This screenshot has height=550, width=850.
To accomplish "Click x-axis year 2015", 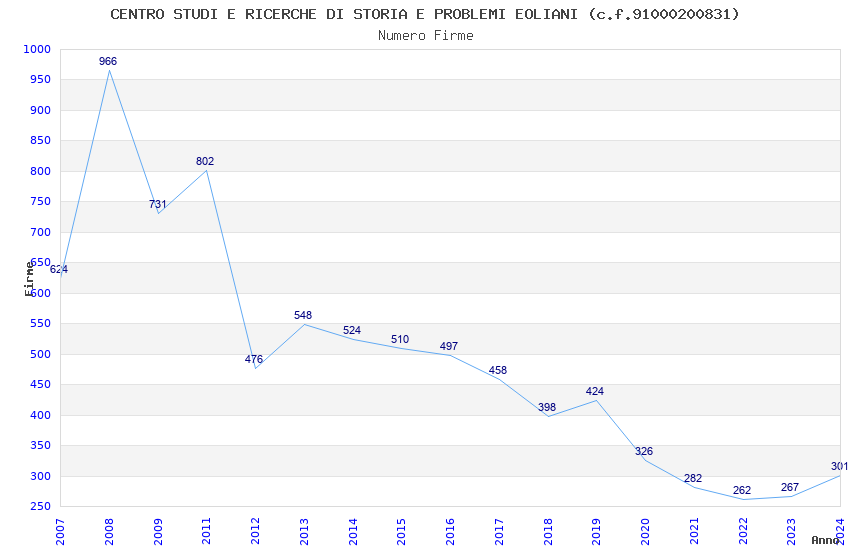I will point(402,532).
